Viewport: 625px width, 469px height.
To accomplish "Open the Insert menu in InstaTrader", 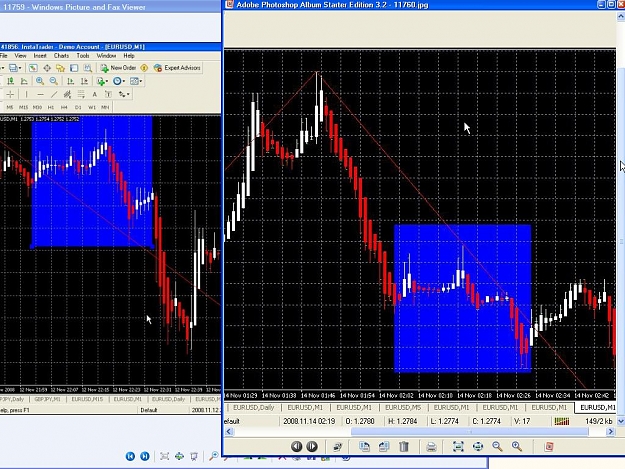I will click(40, 56).
